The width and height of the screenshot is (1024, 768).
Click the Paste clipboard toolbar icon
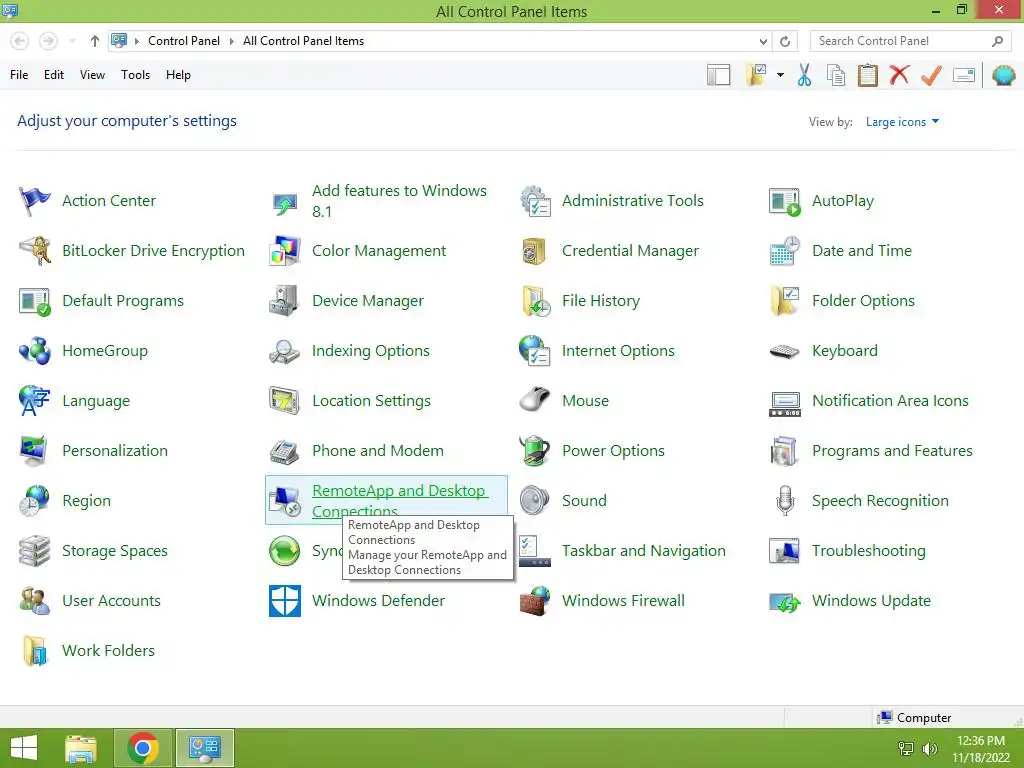(x=867, y=75)
